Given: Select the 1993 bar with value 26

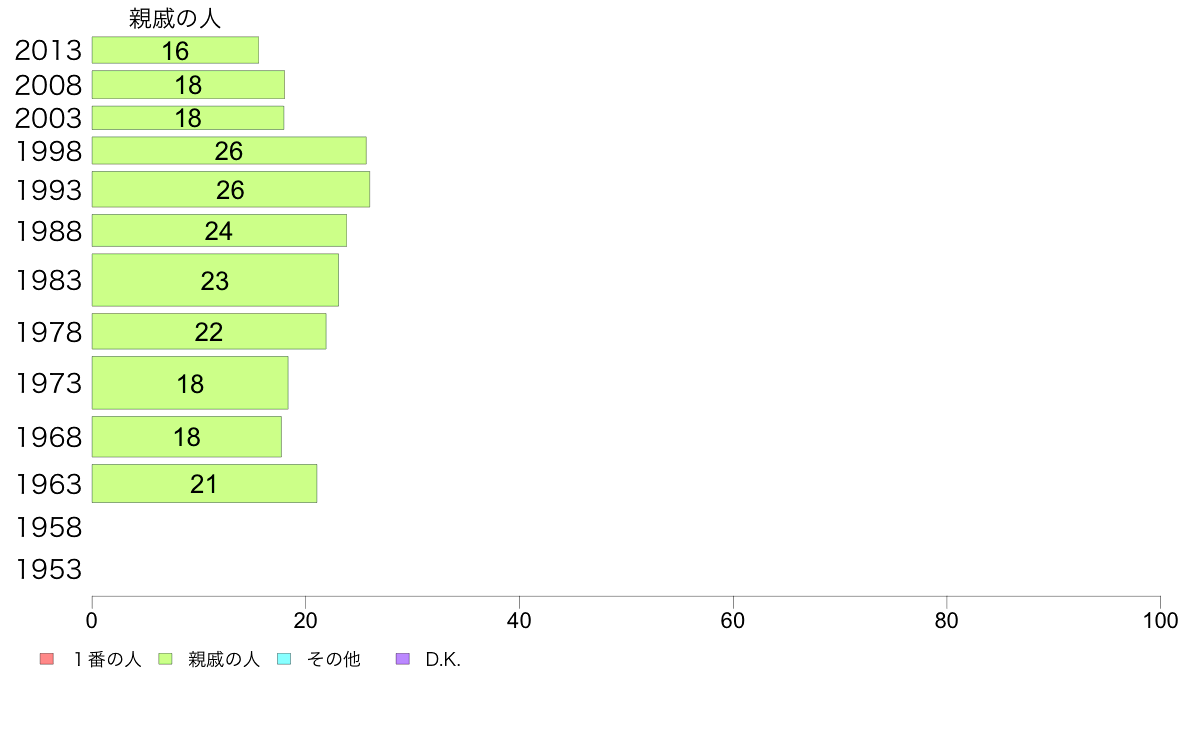Looking at the screenshot, I should pos(230,190).
